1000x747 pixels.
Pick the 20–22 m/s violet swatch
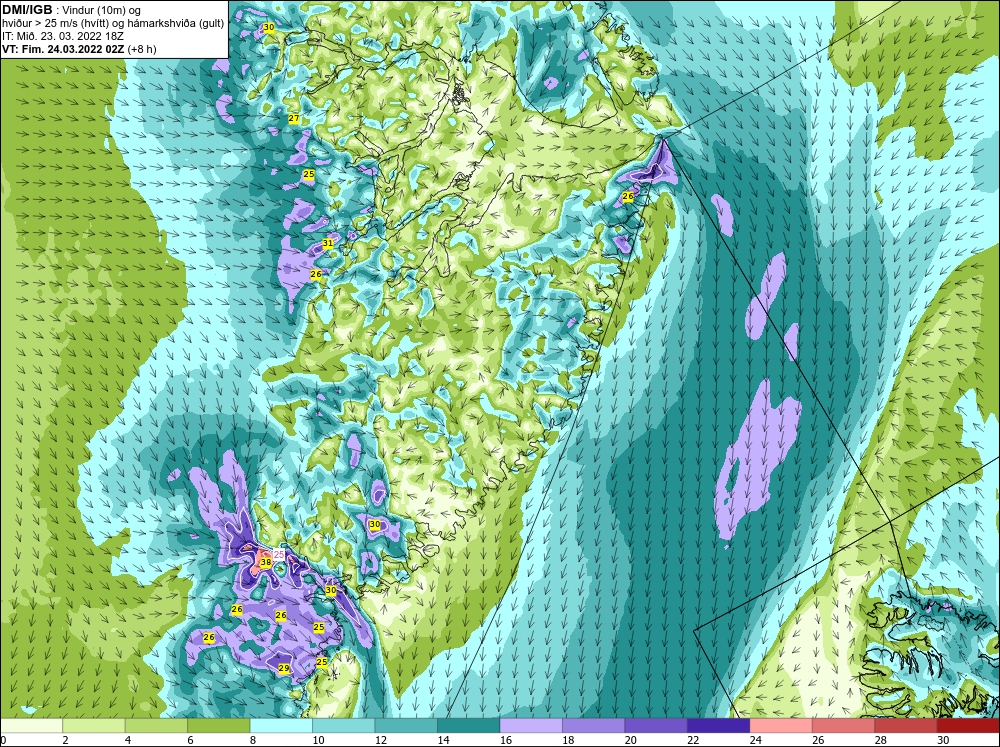(656, 725)
